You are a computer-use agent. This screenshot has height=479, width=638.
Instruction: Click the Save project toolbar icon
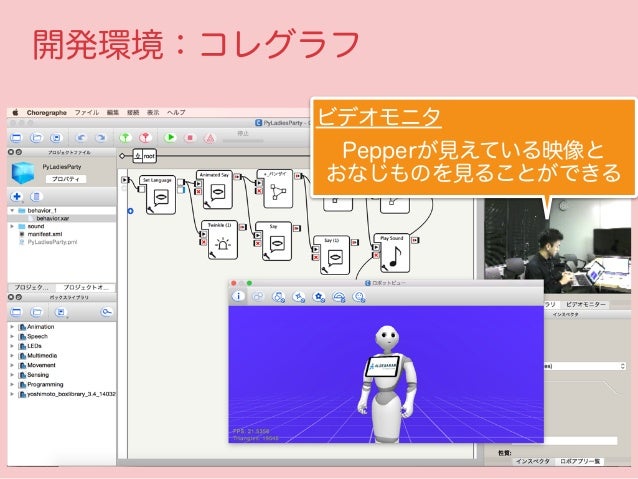click(x=56, y=138)
